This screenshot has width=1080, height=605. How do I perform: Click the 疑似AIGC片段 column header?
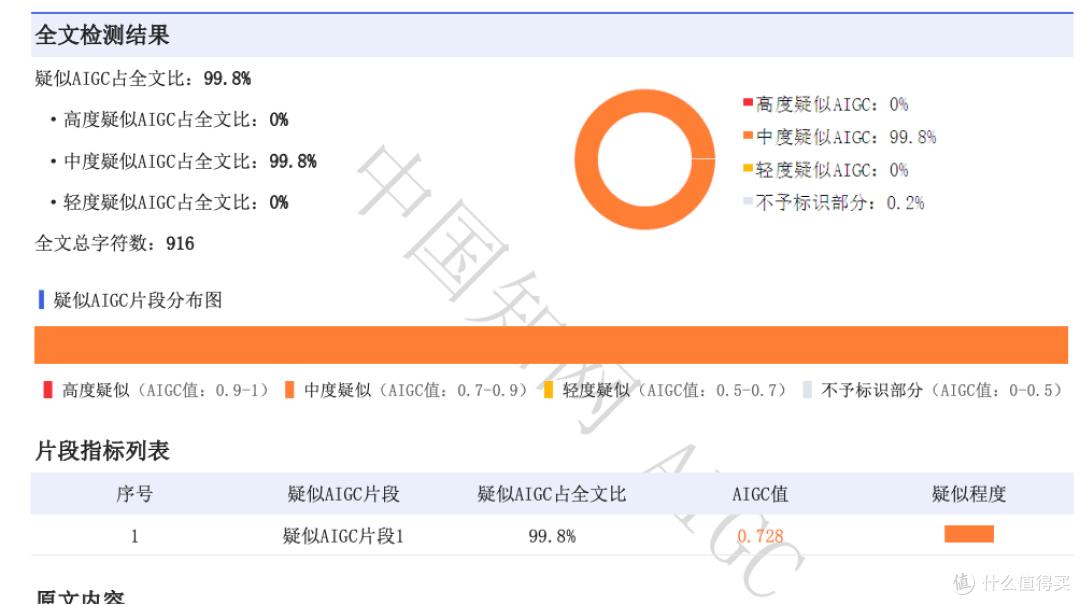pos(343,494)
